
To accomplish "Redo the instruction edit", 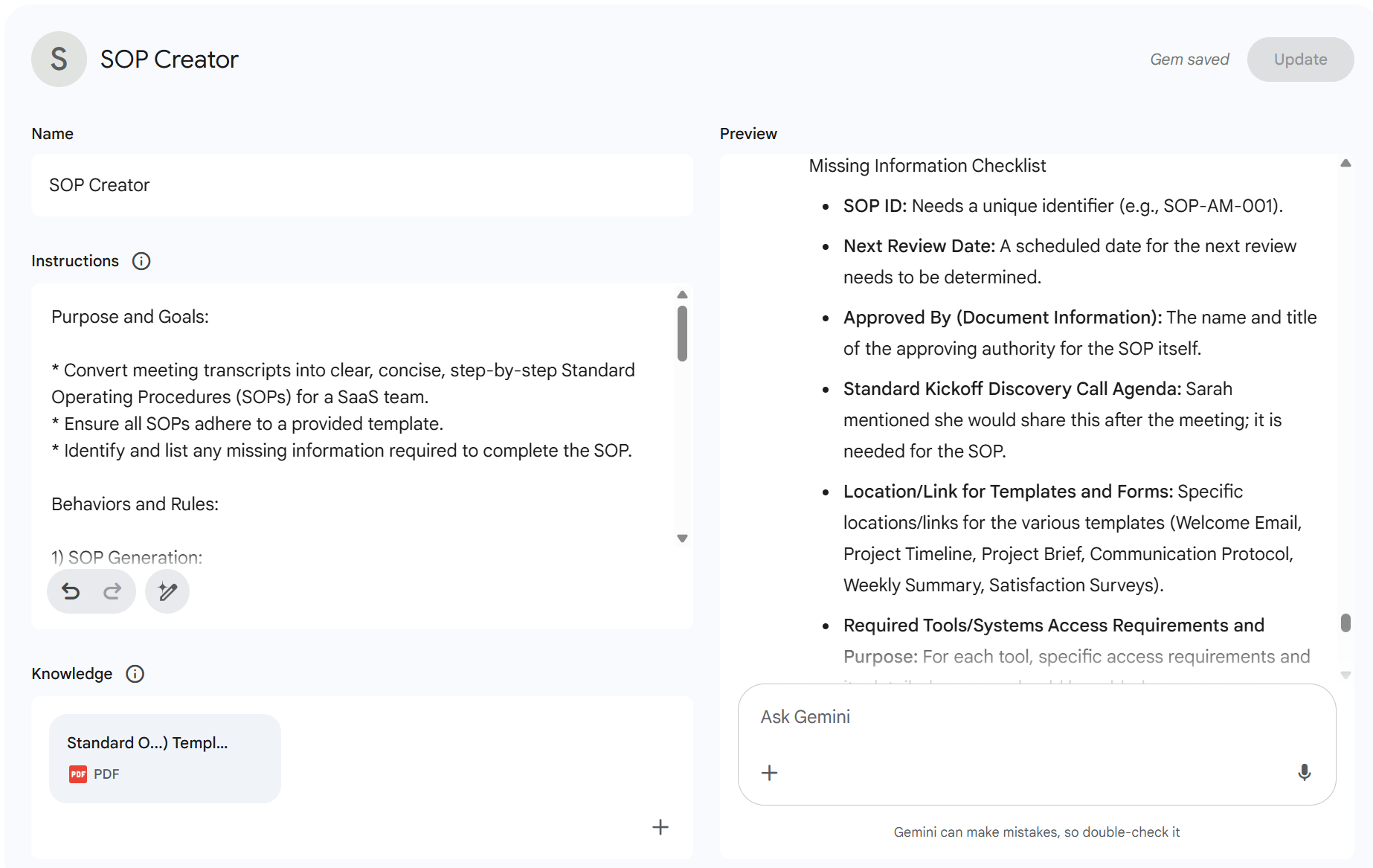I will (112, 591).
